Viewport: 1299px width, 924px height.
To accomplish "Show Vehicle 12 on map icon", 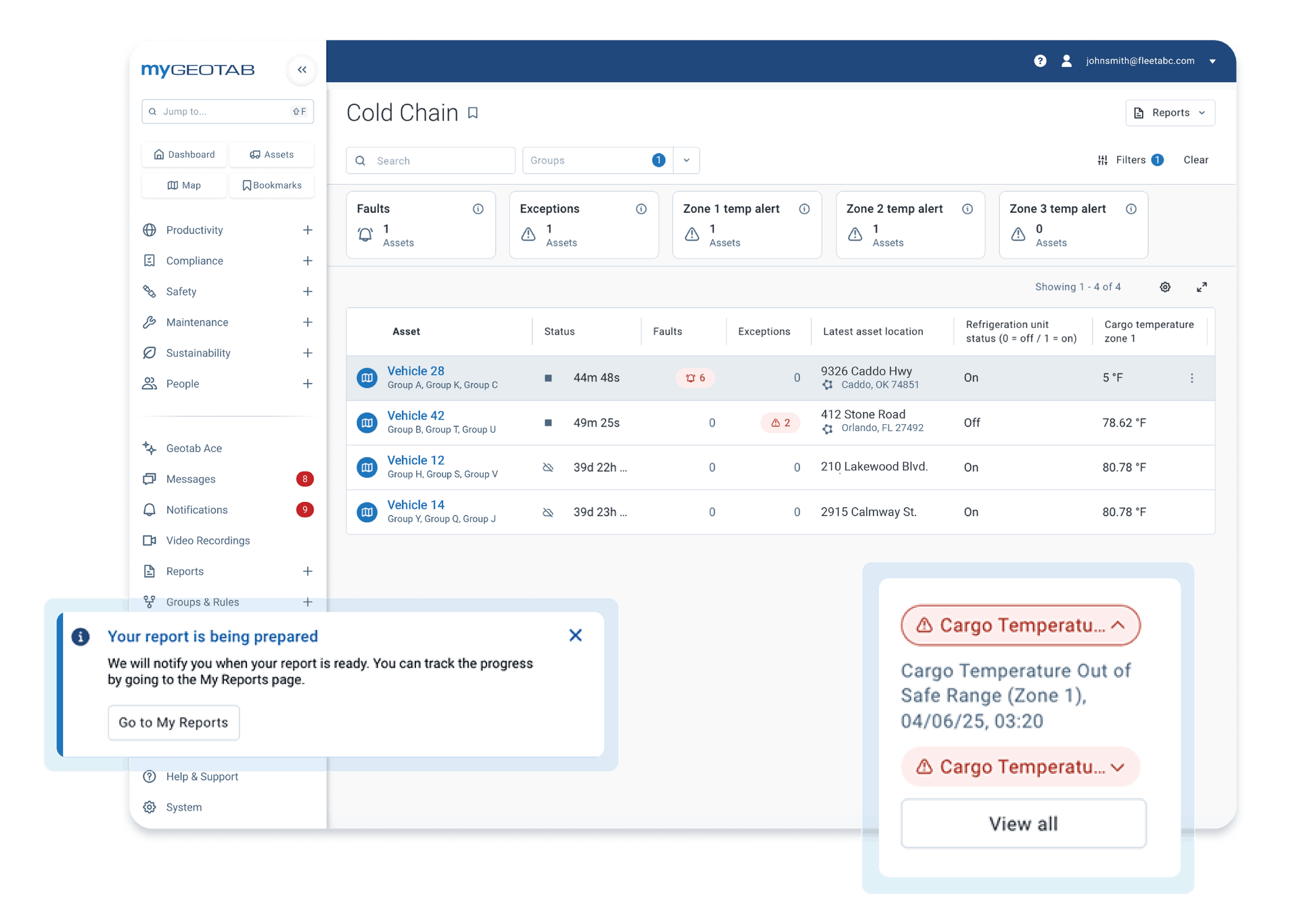I will pyautogui.click(x=367, y=467).
